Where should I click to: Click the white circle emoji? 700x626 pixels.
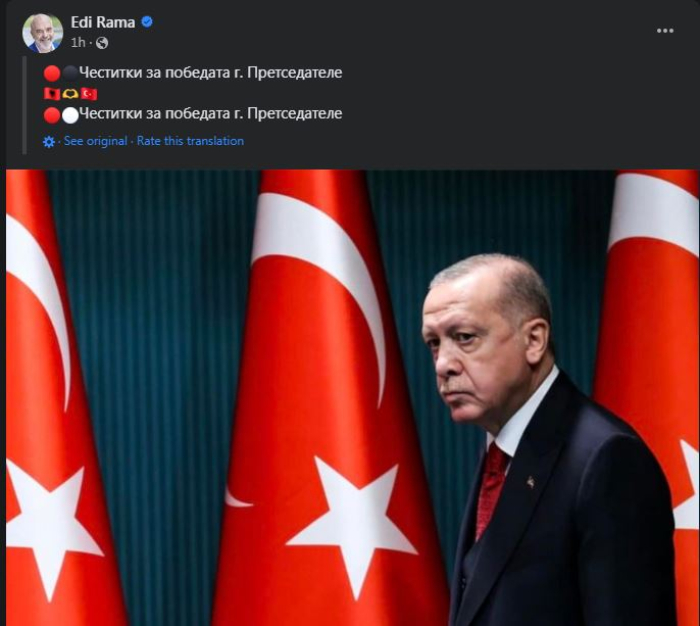pyautogui.click(x=70, y=115)
